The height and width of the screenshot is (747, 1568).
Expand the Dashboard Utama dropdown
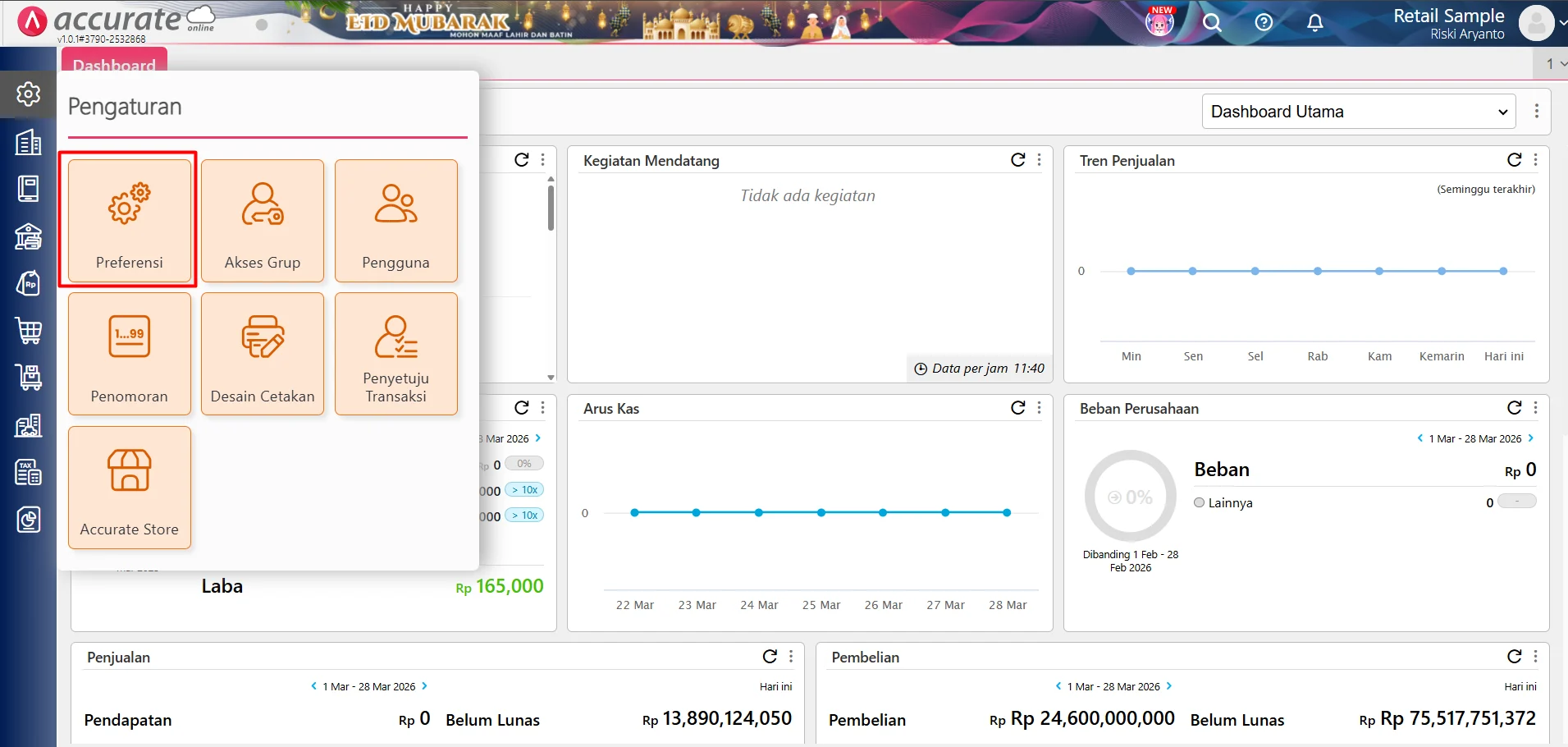[1359, 112]
